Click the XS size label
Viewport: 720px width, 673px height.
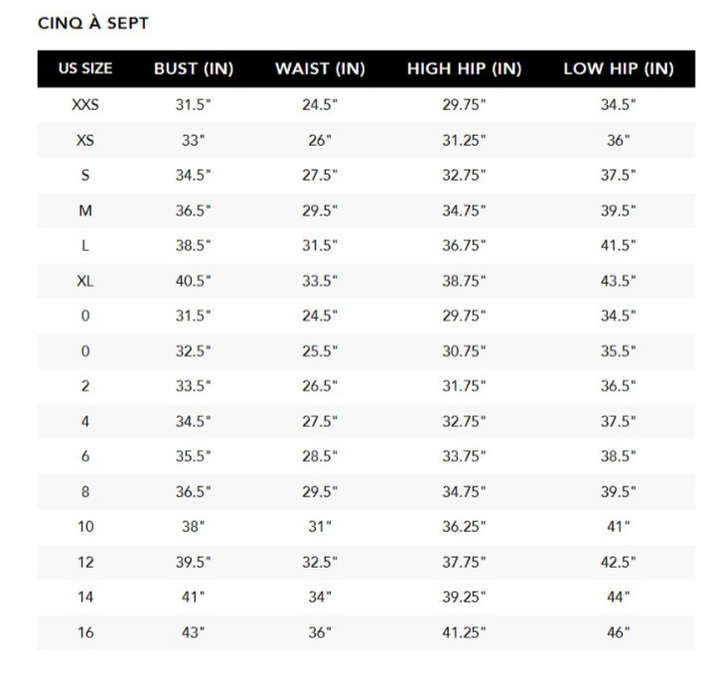tap(85, 141)
